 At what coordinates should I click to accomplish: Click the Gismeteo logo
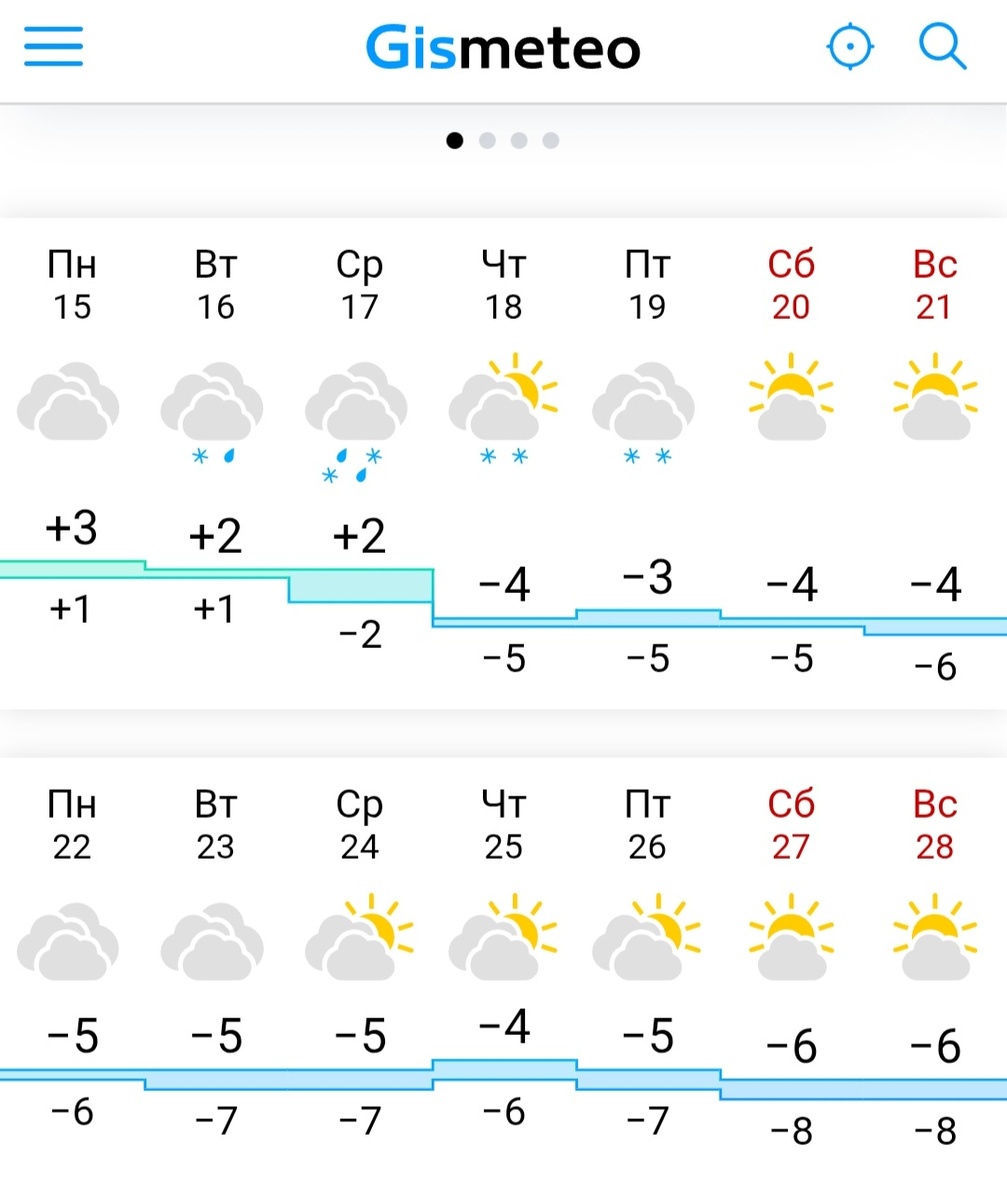click(x=503, y=45)
